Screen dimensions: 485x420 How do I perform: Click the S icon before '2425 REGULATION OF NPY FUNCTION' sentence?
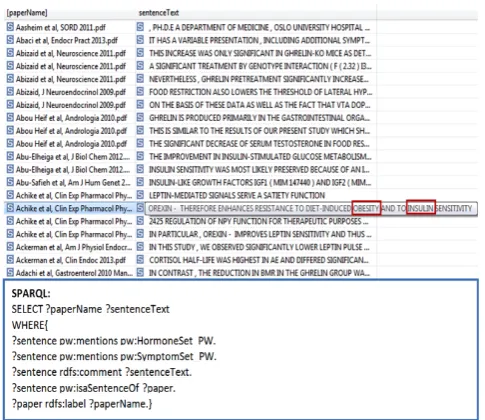[140, 221]
